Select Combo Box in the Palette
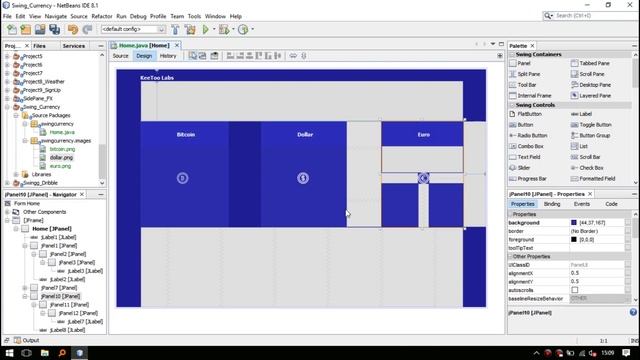Screen dimensions: 640x360 tap(526, 146)
